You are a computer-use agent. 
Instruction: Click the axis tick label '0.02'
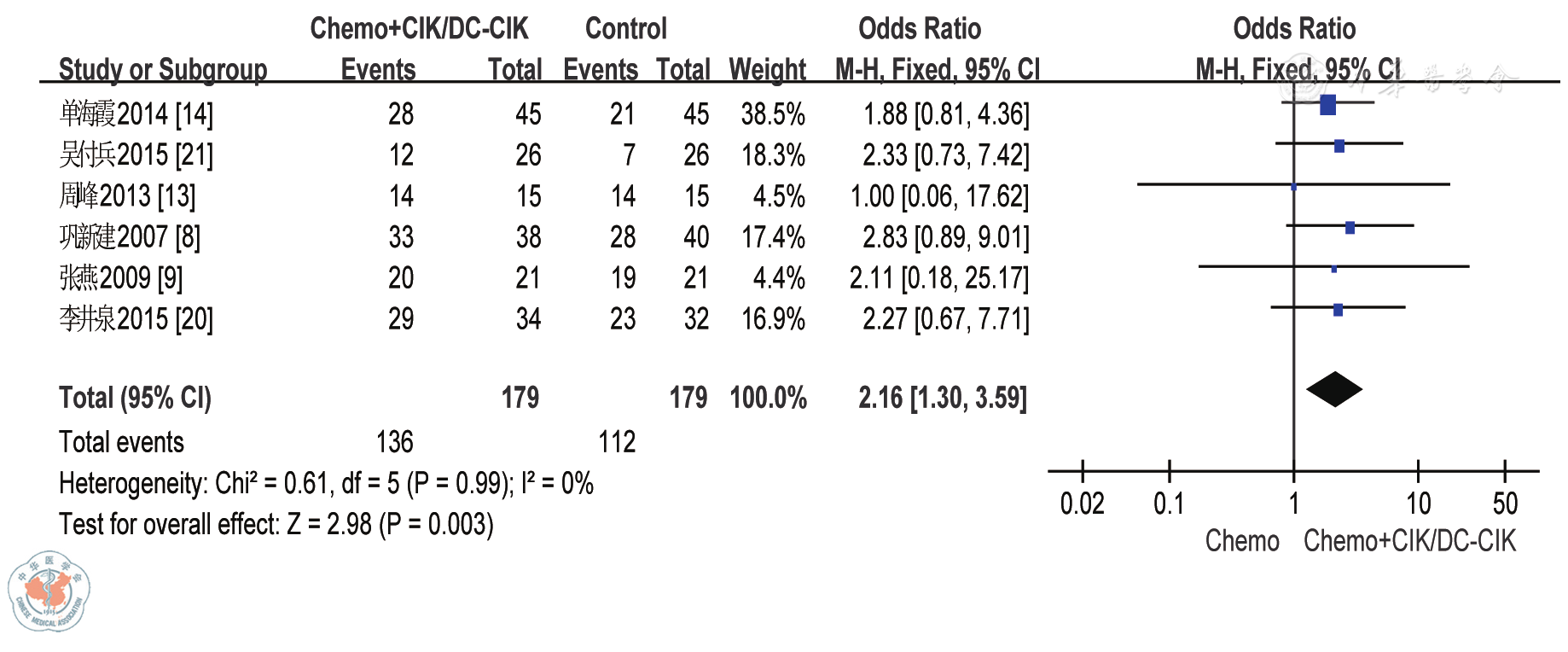pos(1082,504)
